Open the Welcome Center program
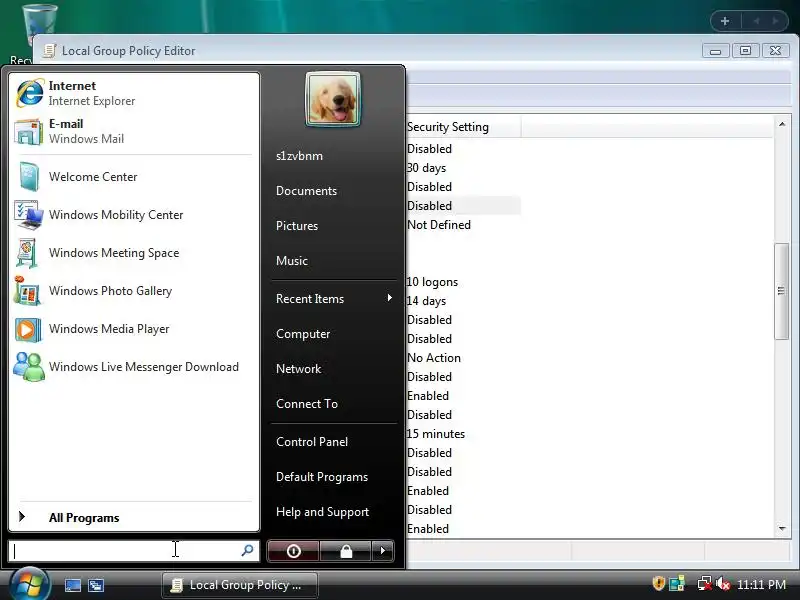 134,177
